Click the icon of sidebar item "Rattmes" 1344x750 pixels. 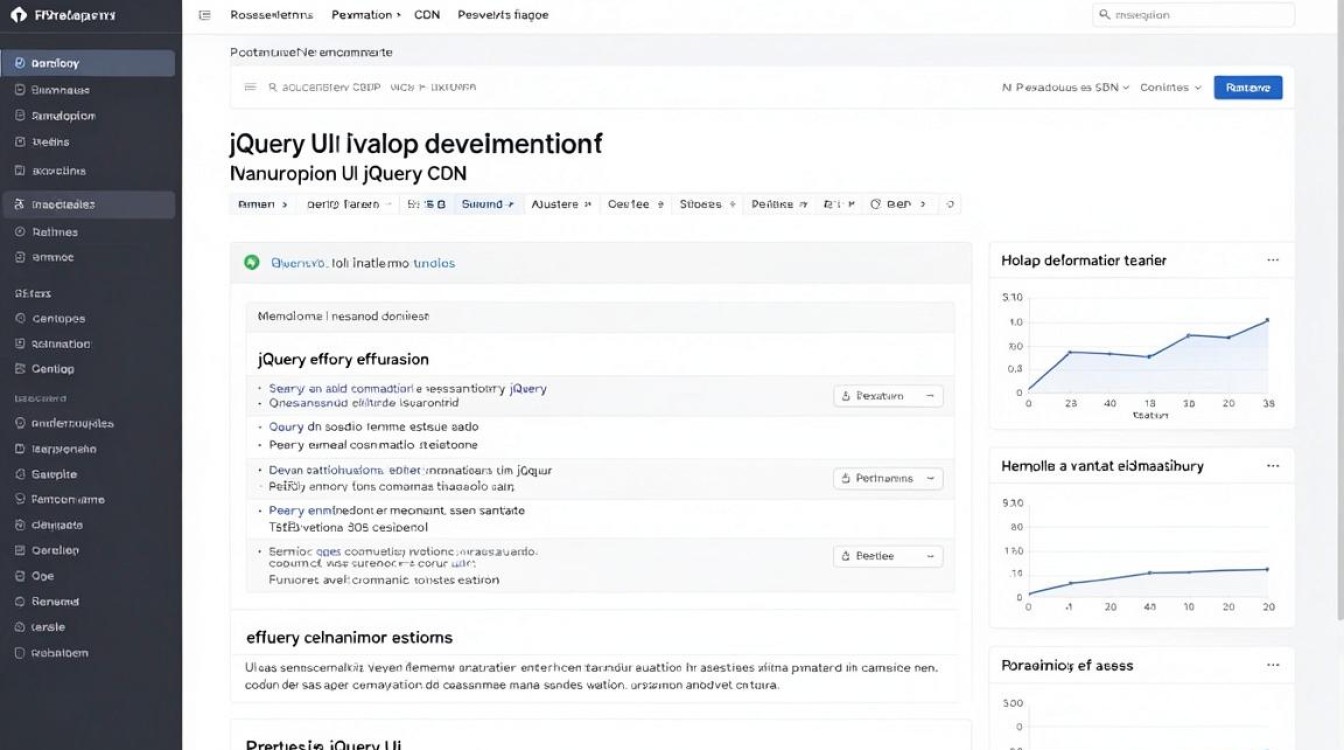coord(20,232)
